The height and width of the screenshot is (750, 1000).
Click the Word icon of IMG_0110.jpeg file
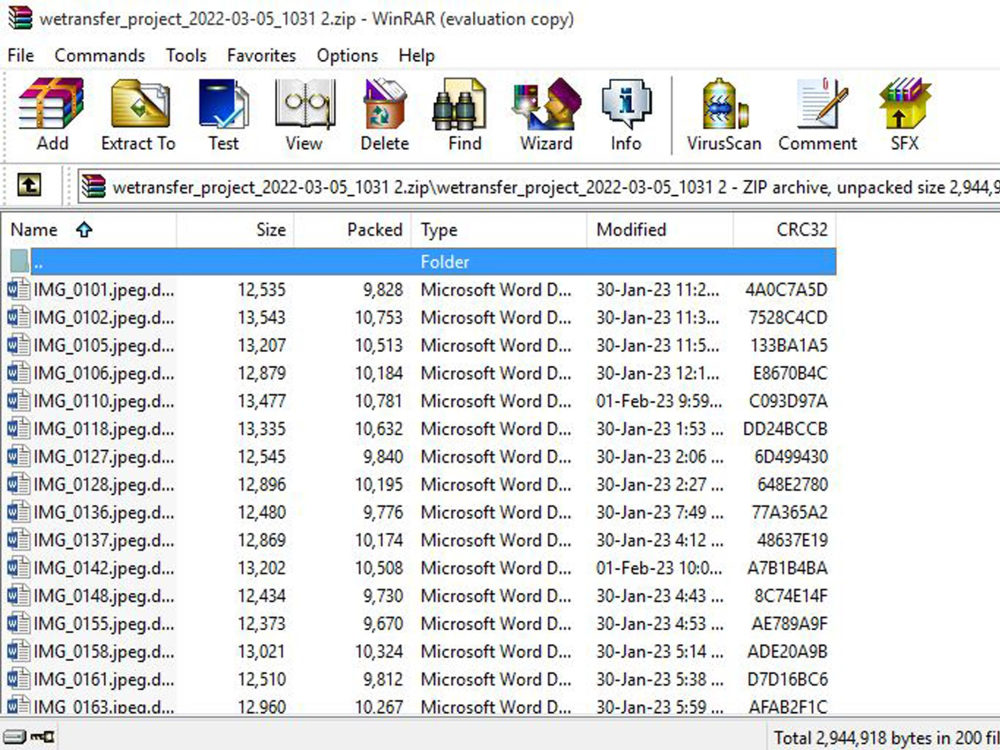pos(18,401)
